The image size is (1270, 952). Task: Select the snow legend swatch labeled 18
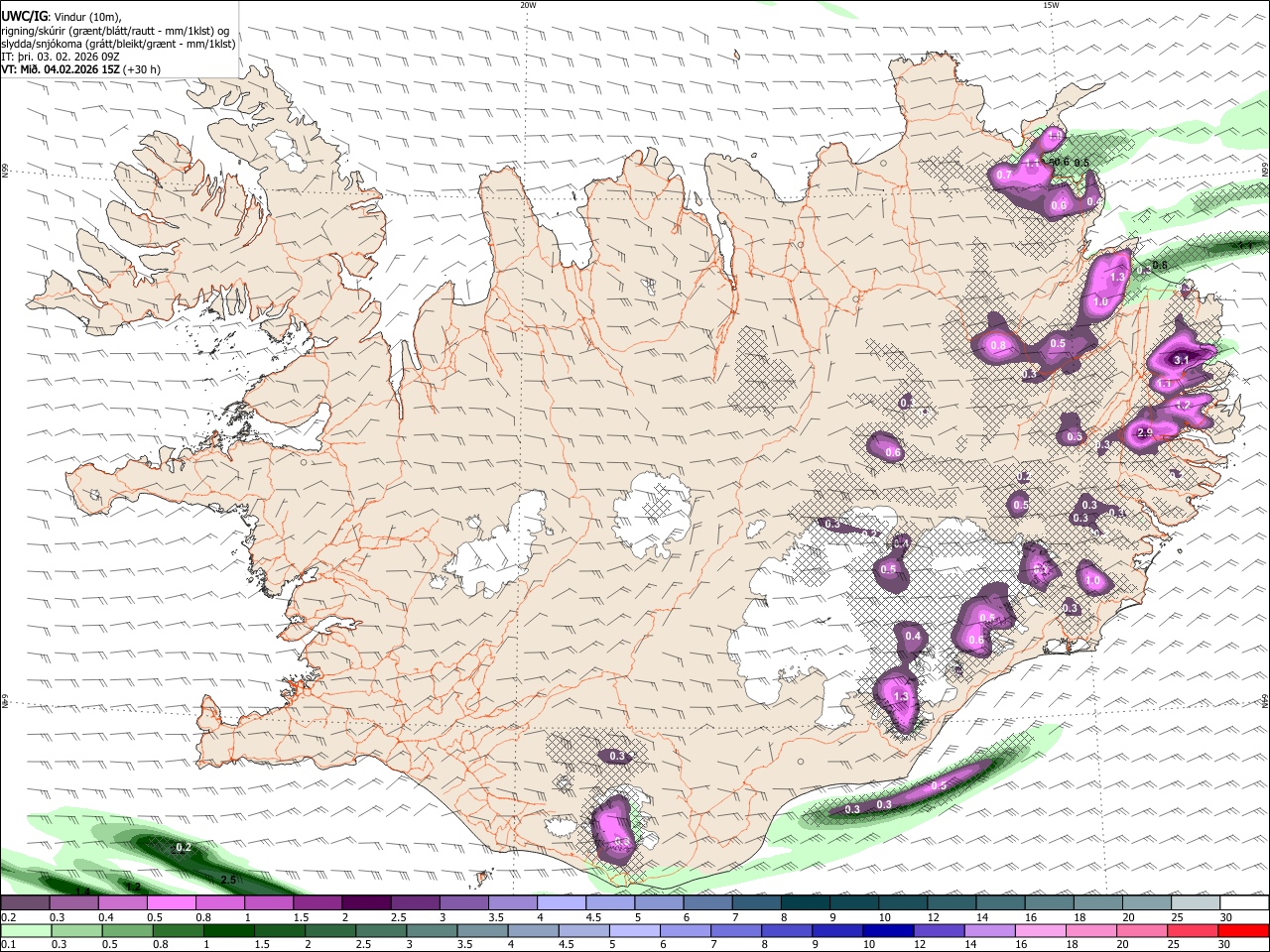click(x=1098, y=903)
